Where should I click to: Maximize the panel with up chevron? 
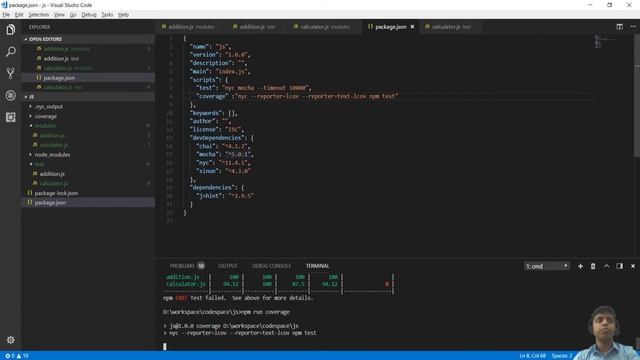pos(607,266)
